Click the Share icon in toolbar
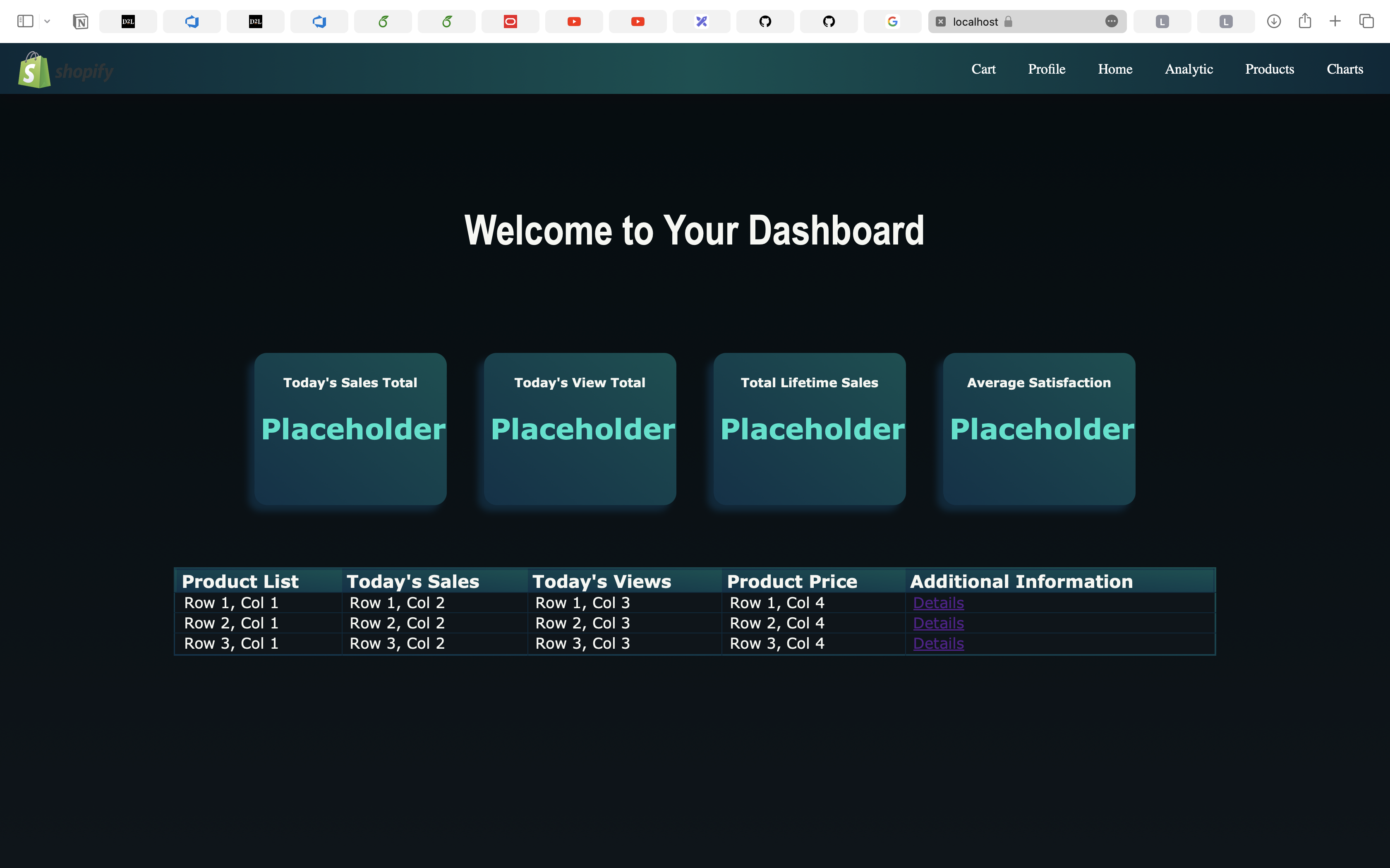 (x=1305, y=21)
